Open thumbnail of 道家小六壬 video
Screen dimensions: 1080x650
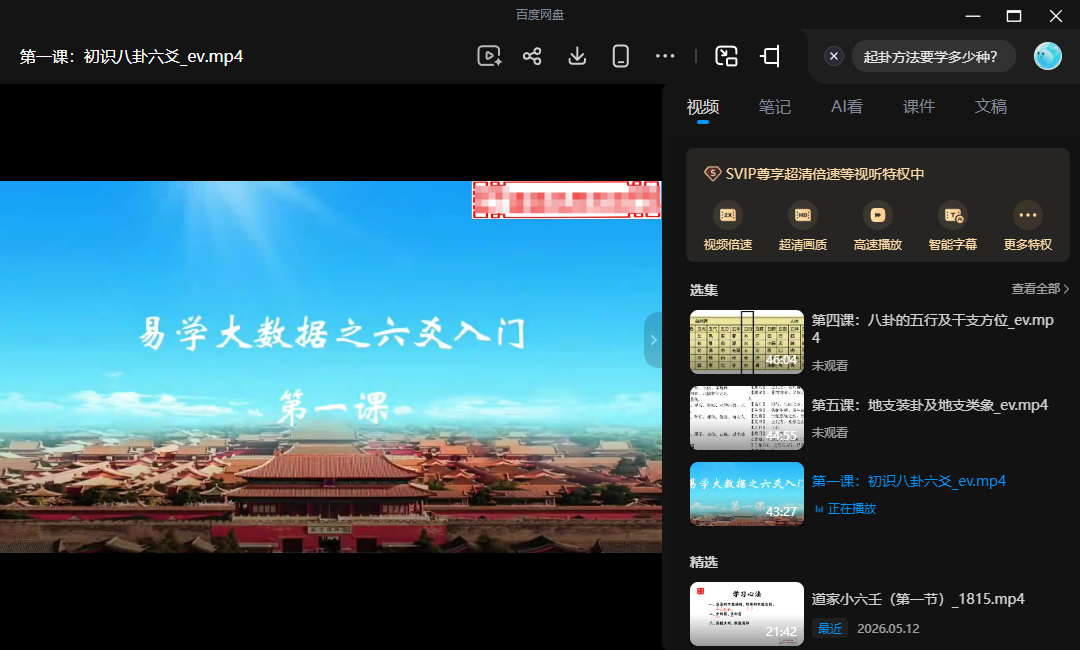tap(747, 614)
